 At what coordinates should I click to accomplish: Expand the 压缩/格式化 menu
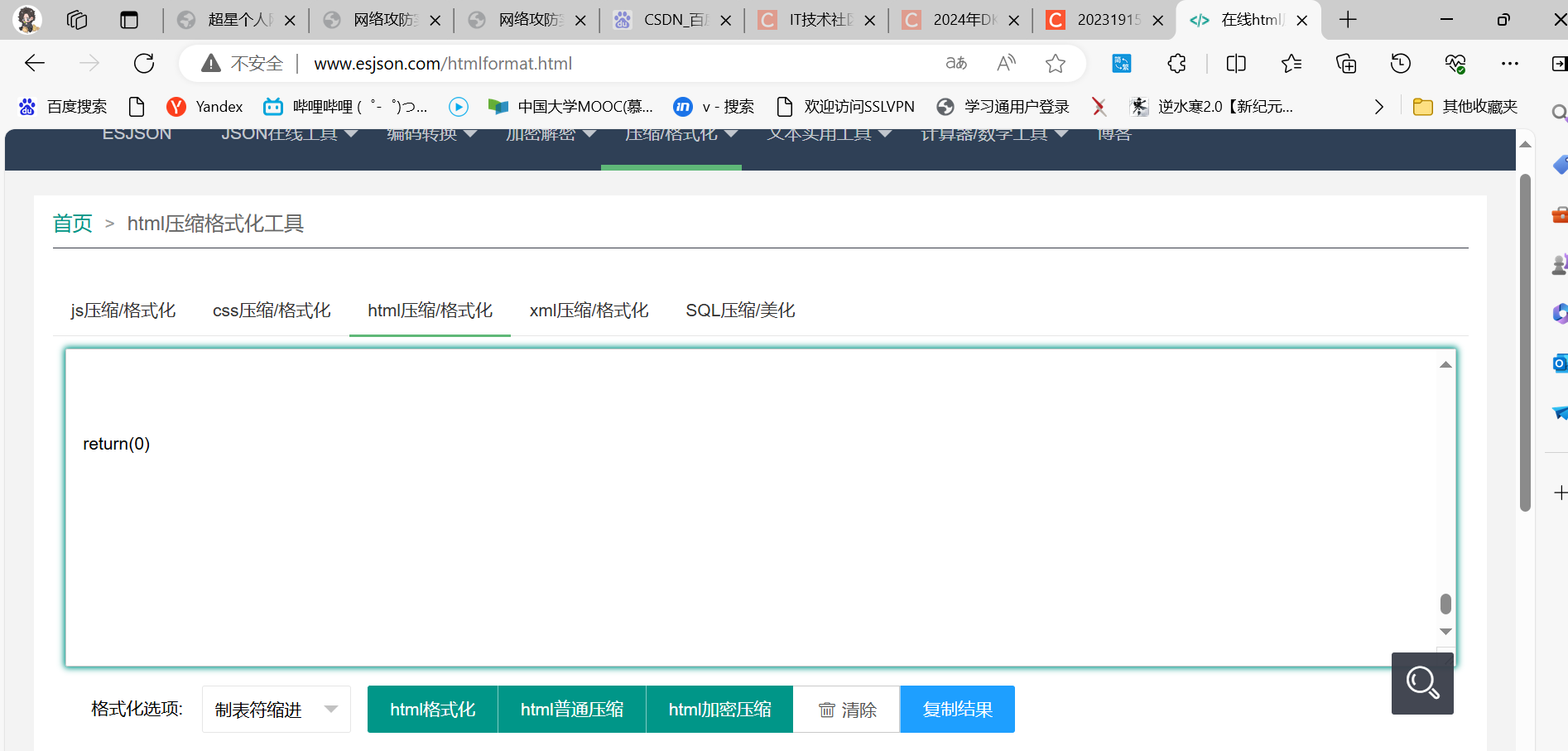click(681, 135)
